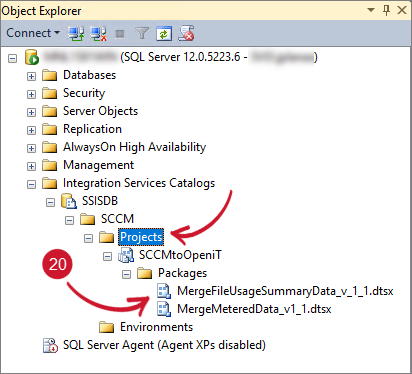Select Replication in the tree
412x374 pixels.
coord(92,129)
